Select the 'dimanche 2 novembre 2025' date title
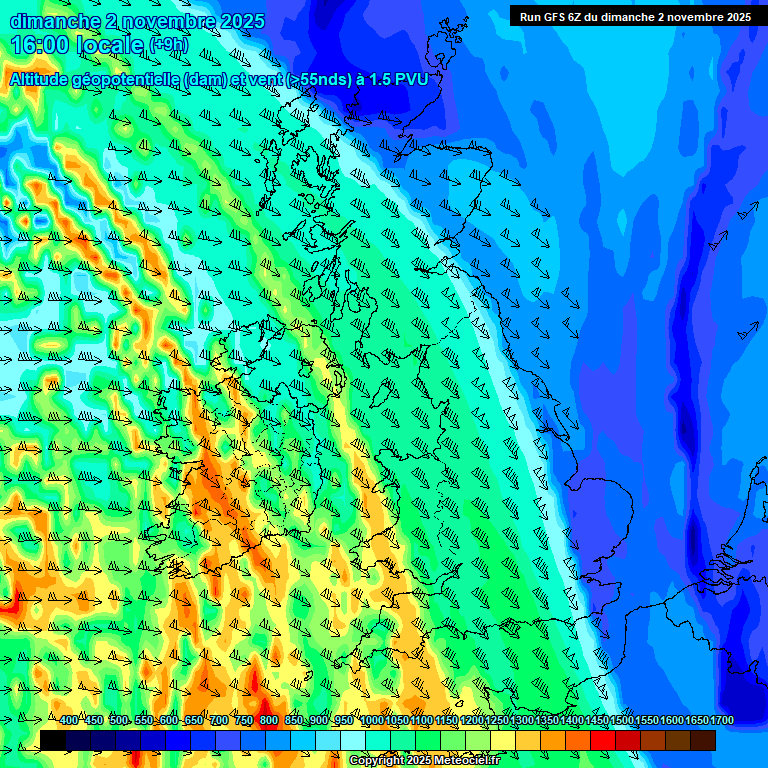768x768 pixels. pyautogui.click(x=137, y=21)
